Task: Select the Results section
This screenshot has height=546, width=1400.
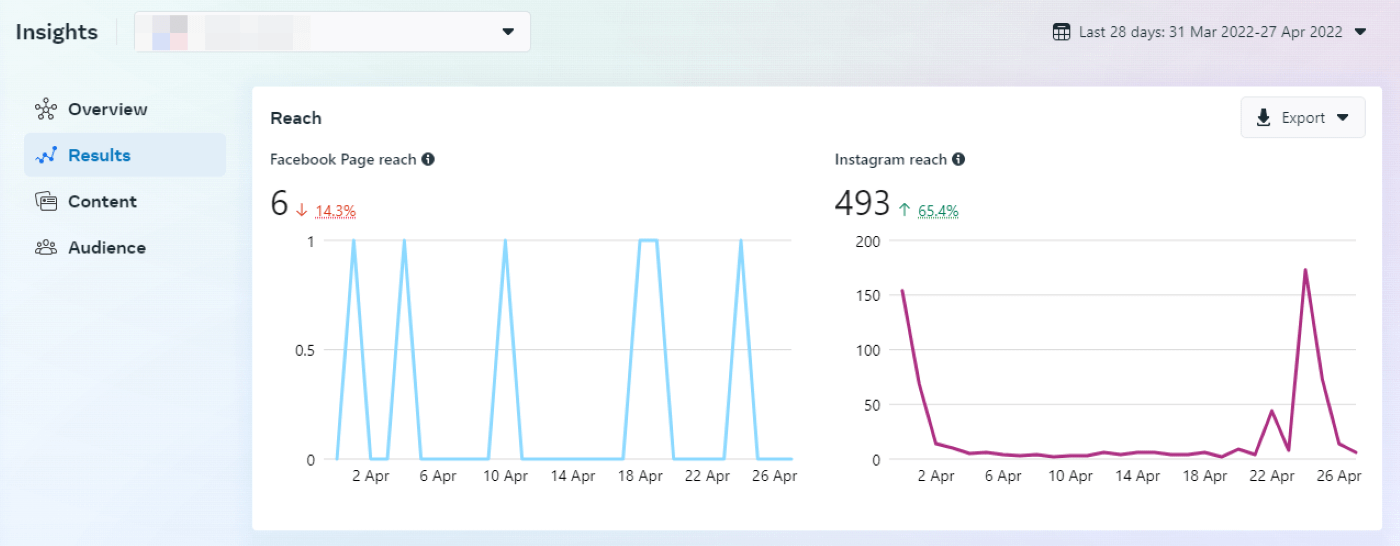Action: (x=125, y=155)
